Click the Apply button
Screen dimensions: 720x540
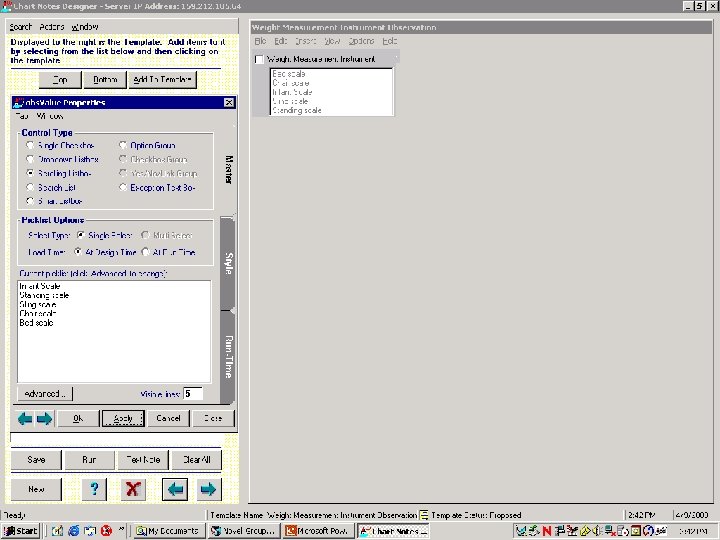[x=123, y=418]
